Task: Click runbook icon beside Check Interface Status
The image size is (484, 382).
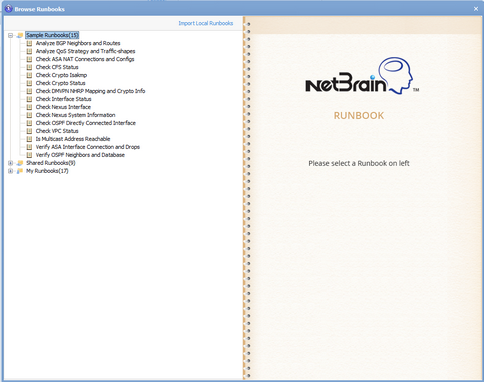Action: (29, 99)
